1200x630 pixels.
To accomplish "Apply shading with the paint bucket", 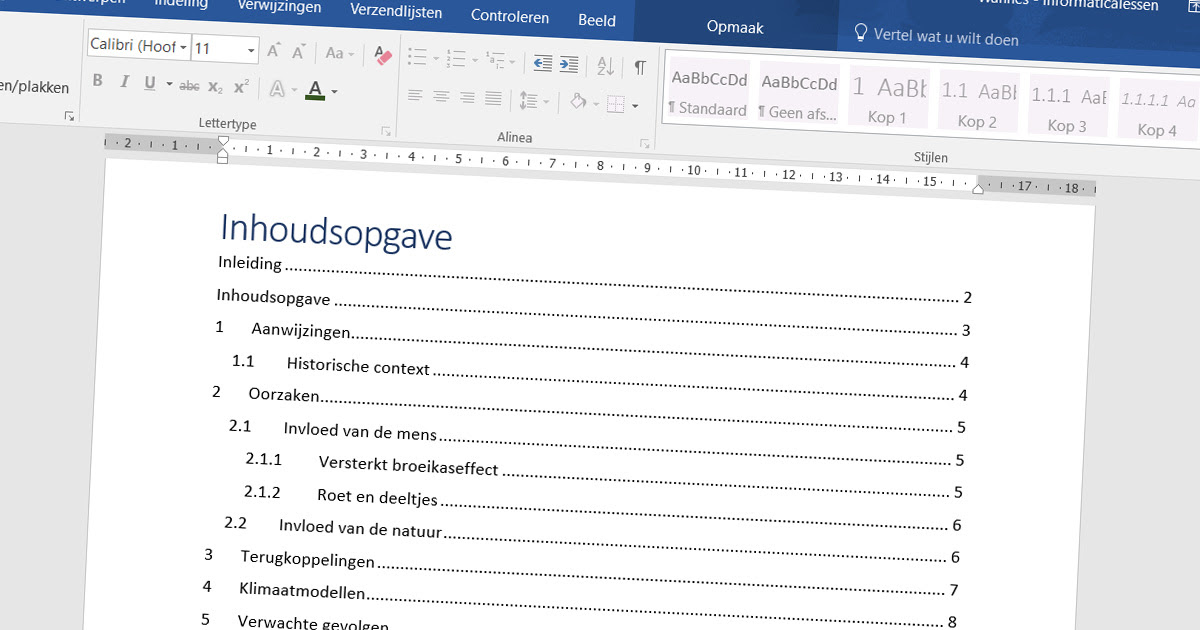I will click(578, 102).
